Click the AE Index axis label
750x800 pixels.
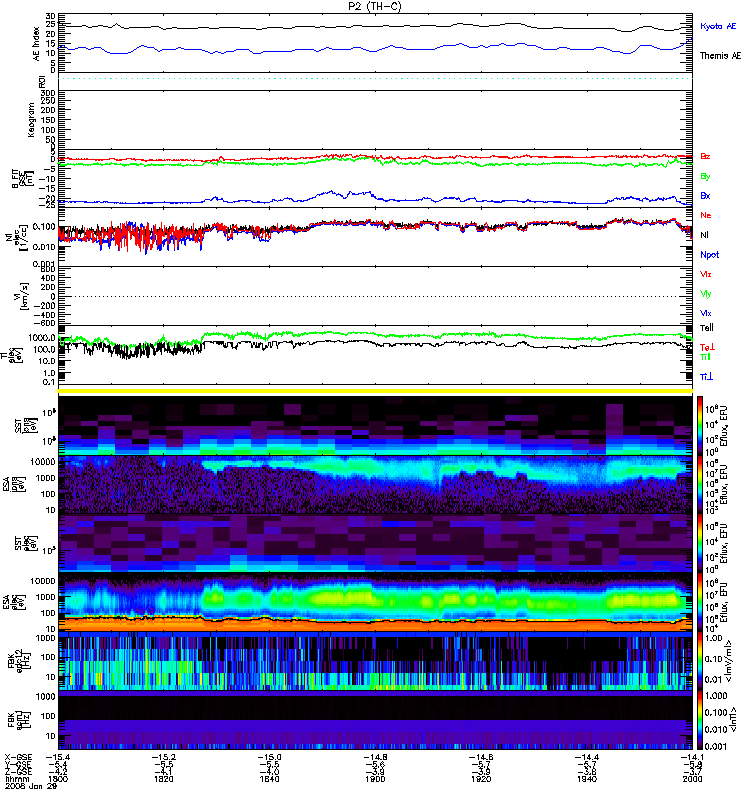(36, 44)
